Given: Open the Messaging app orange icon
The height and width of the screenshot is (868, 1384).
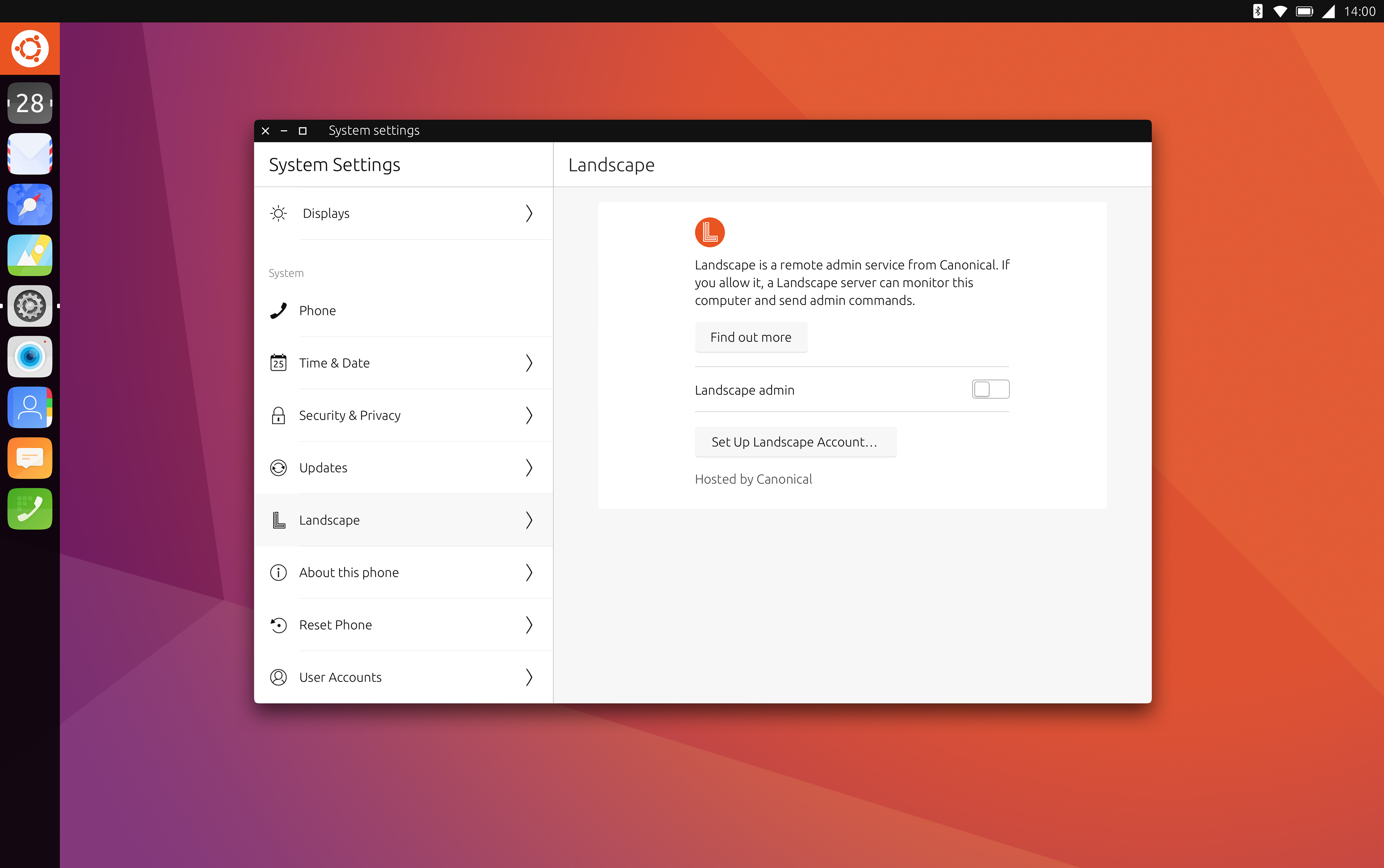Looking at the screenshot, I should [x=30, y=458].
